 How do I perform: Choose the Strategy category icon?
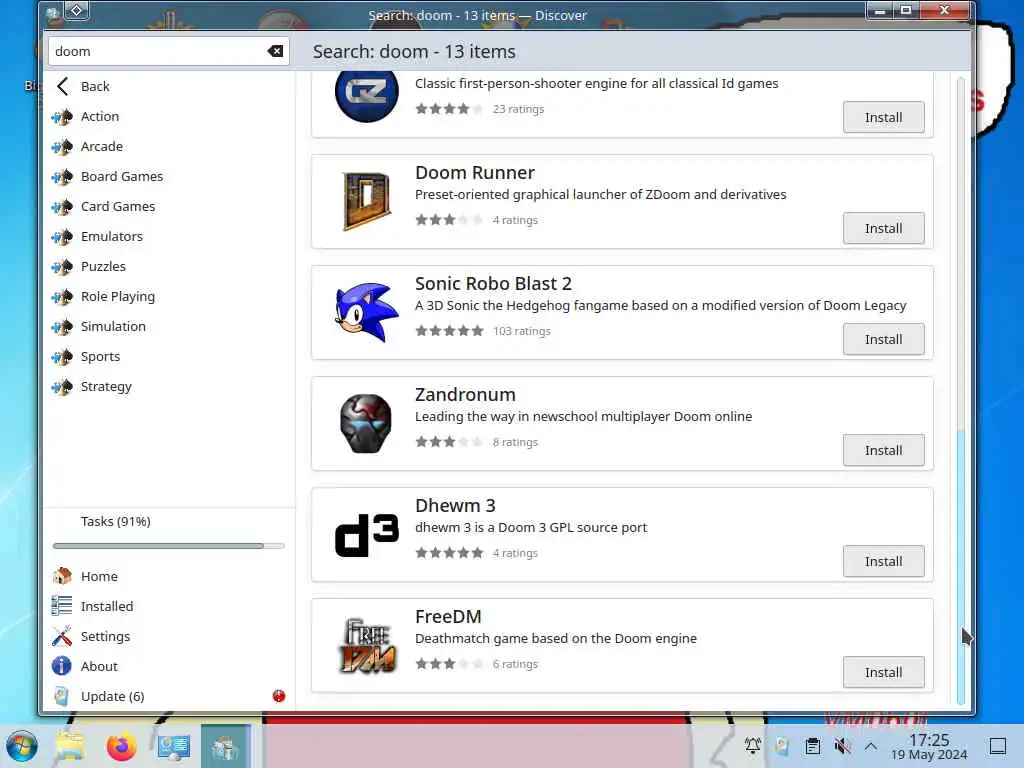coord(62,387)
